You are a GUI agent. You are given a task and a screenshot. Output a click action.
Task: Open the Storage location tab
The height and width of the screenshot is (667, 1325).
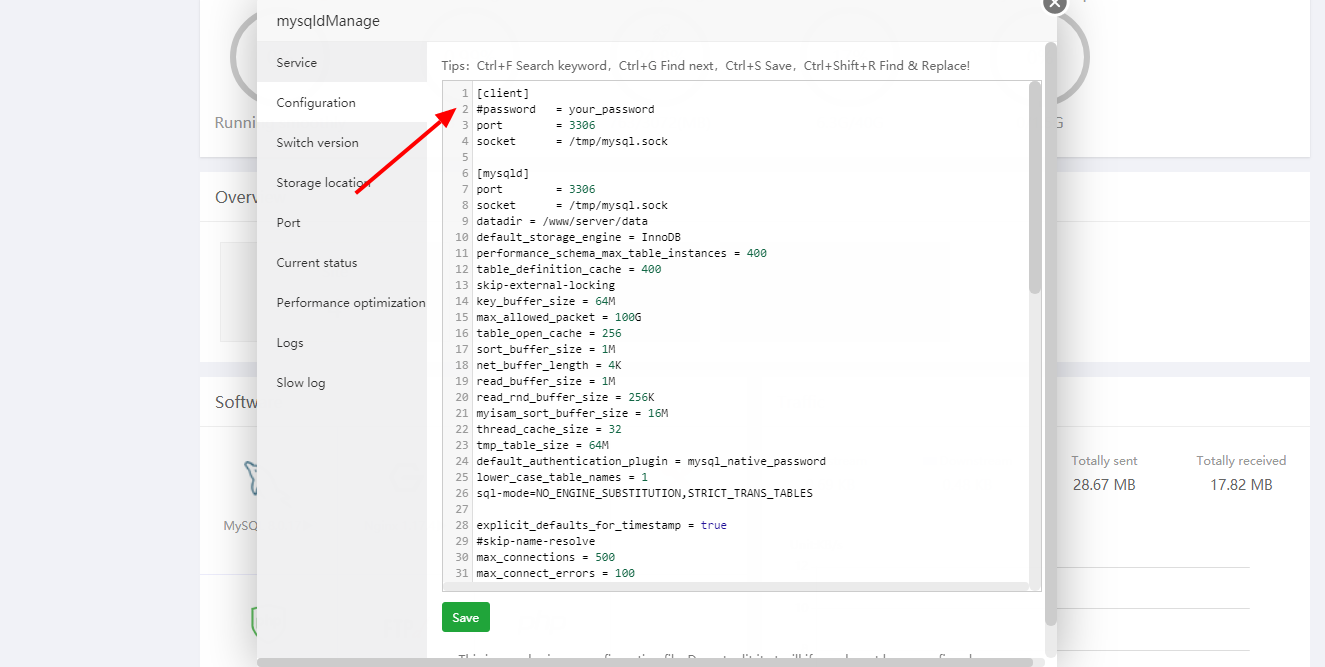click(x=323, y=183)
